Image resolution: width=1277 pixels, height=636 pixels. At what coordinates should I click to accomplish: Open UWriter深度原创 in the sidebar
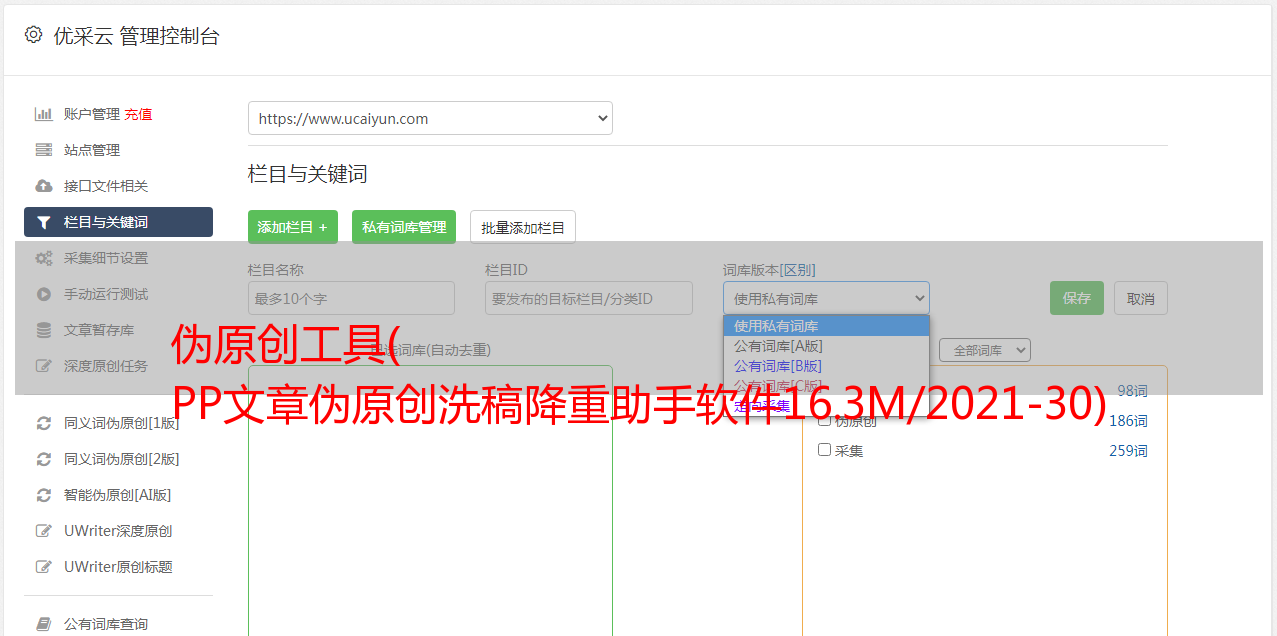118,531
